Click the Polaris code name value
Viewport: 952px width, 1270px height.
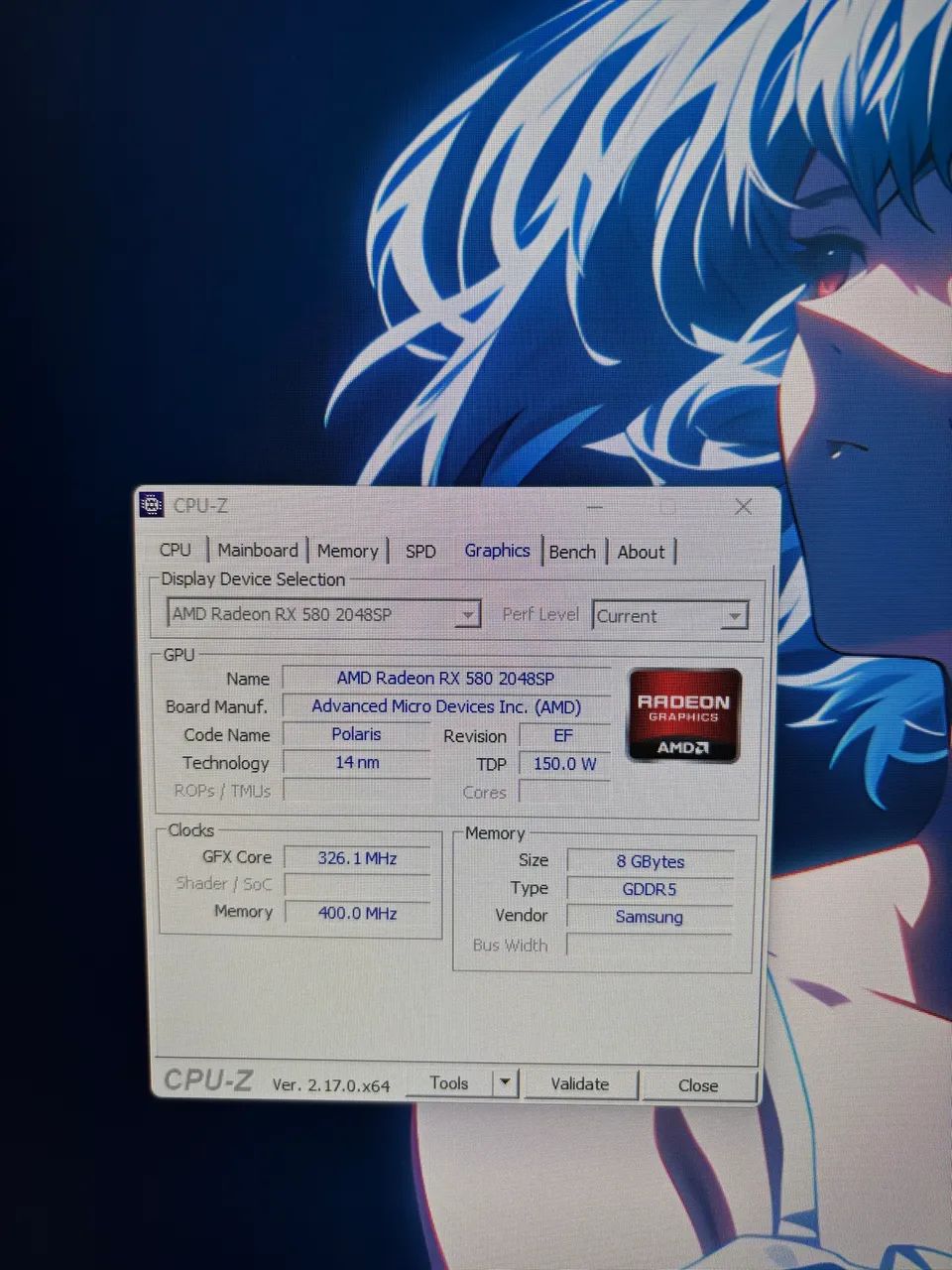coord(356,734)
